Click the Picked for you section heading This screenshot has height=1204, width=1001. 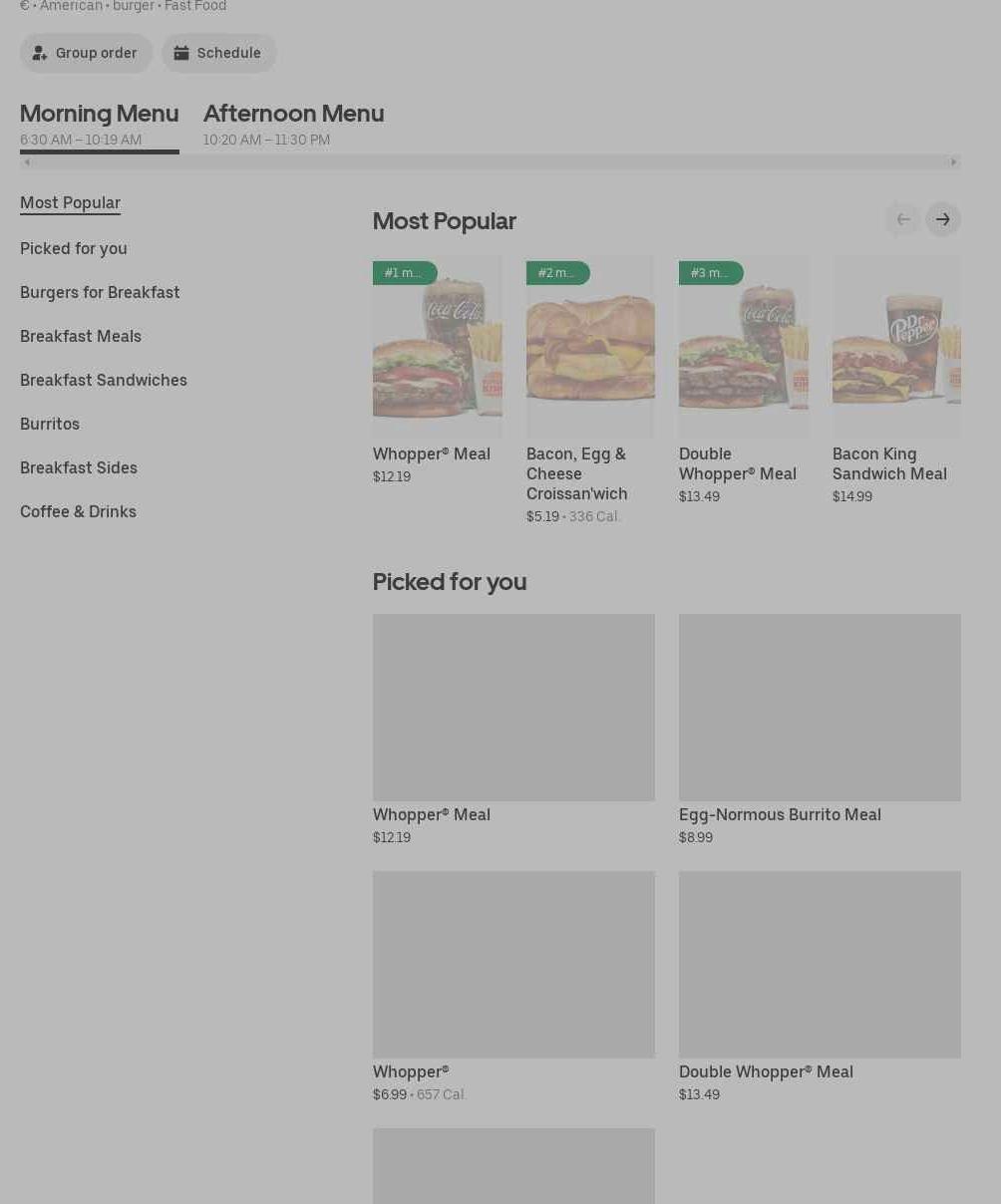coord(450,581)
